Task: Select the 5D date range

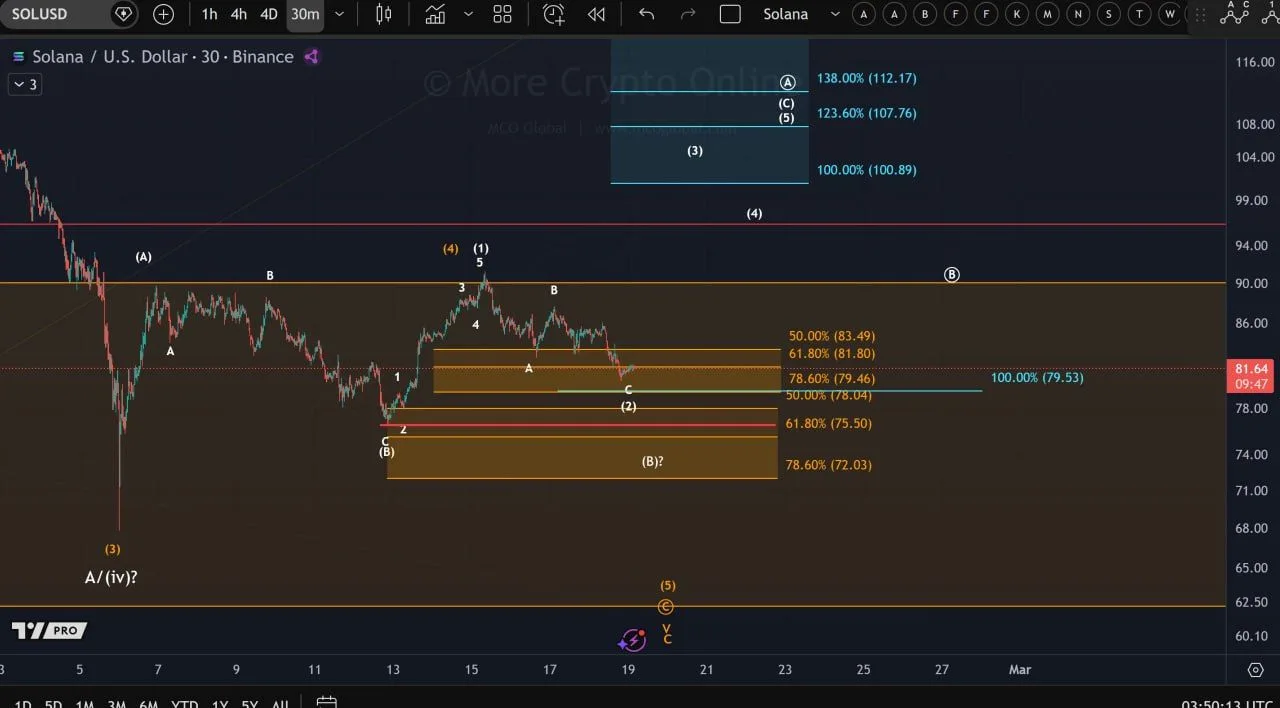Action: [53, 704]
